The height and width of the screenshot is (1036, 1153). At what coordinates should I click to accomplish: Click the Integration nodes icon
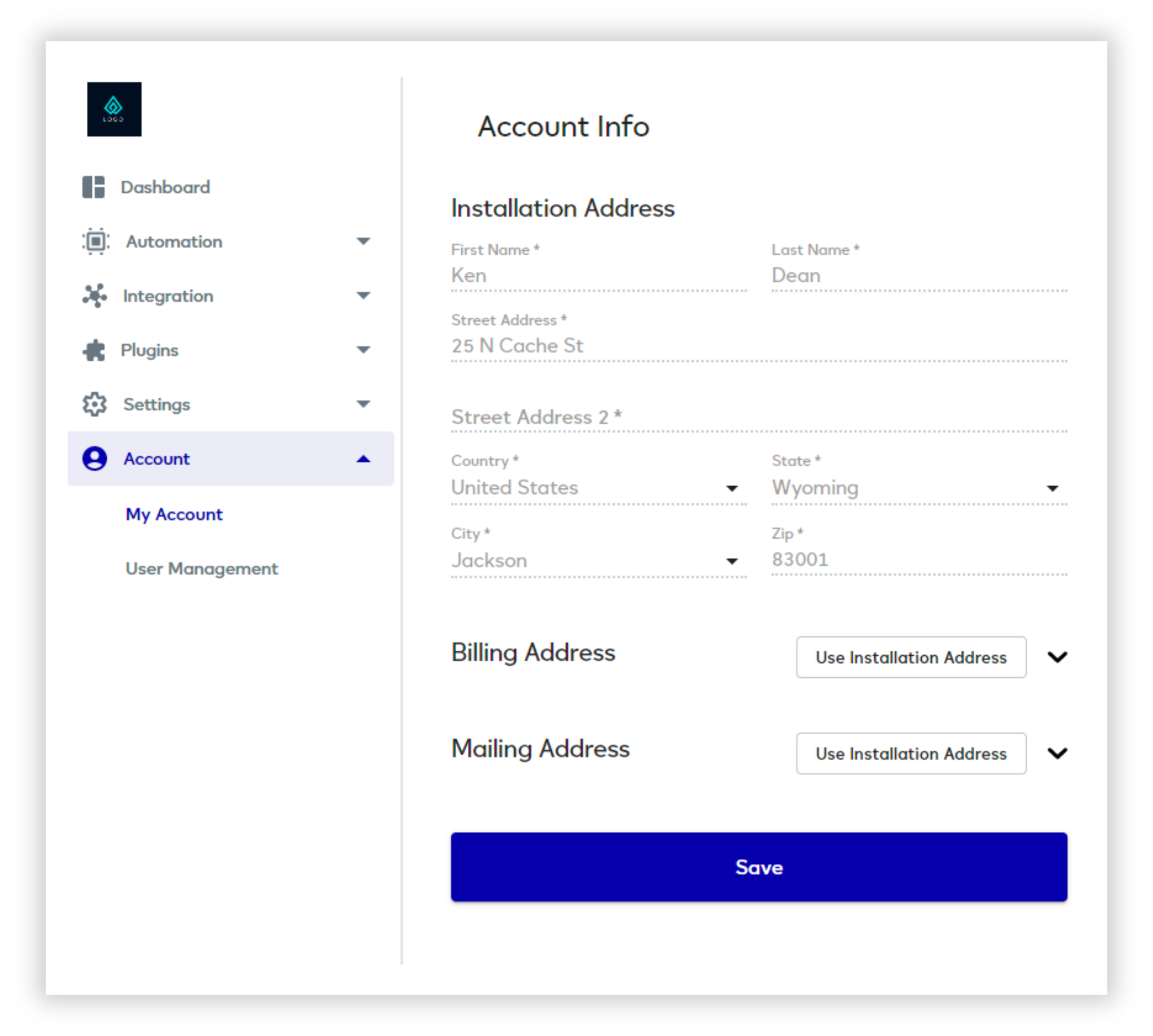pos(95,295)
